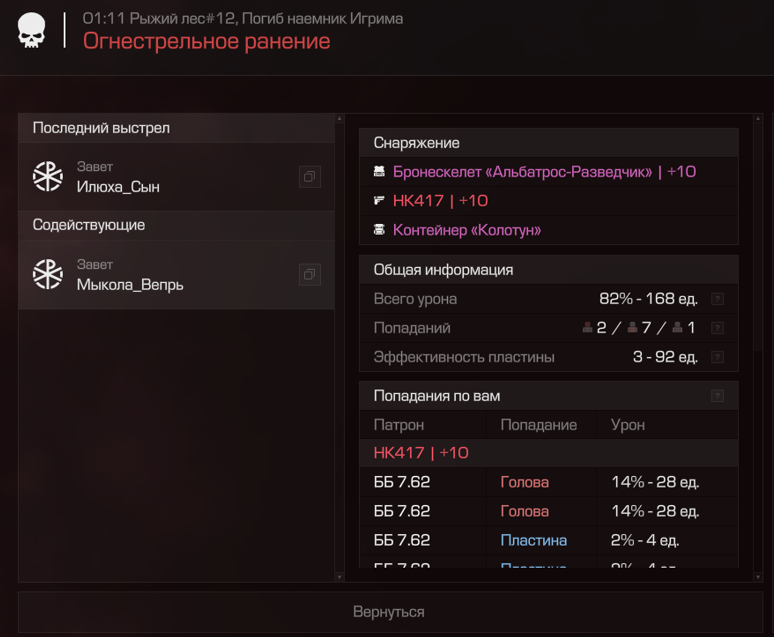Open help tooltip for Всего урона
Image resolution: width=774 pixels, height=637 pixels.
[717, 299]
